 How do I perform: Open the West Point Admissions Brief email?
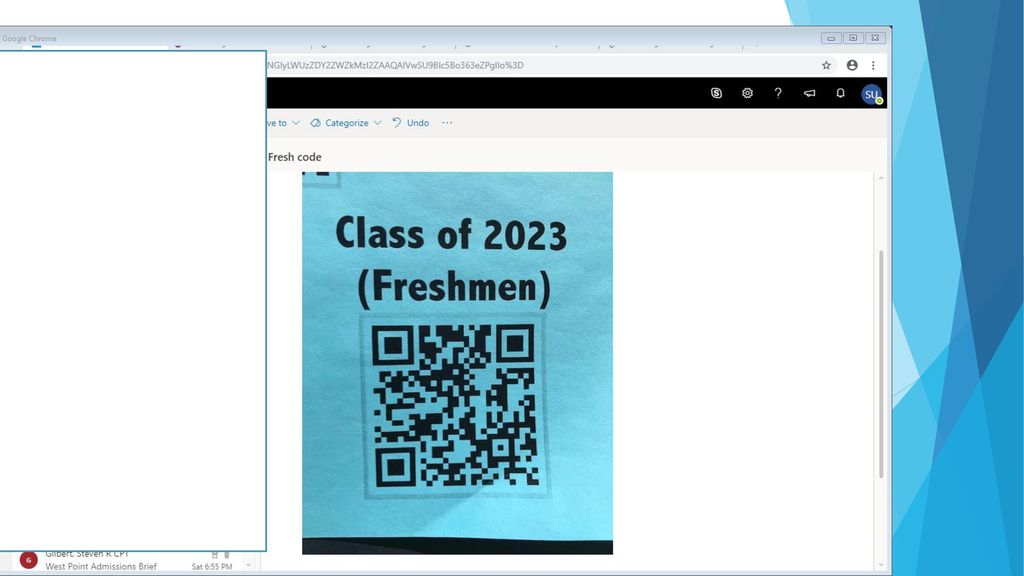(x=101, y=566)
